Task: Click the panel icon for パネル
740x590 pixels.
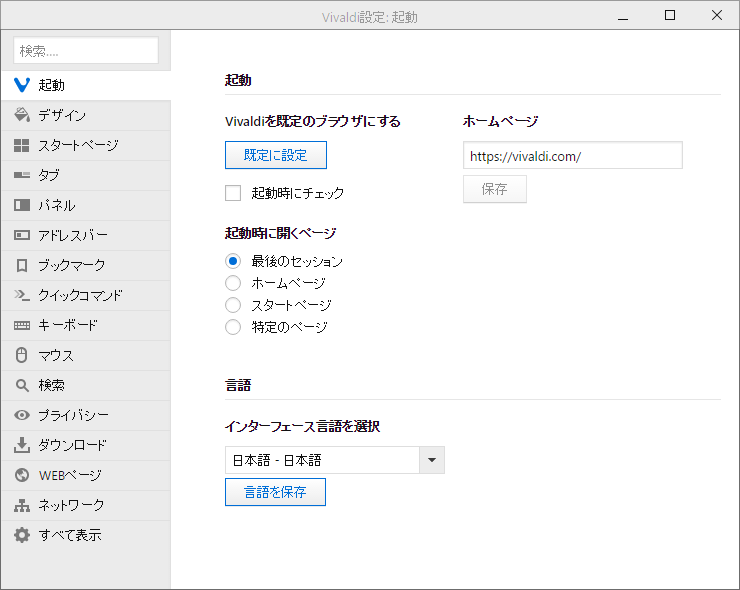Action: pyautogui.click(x=22, y=205)
